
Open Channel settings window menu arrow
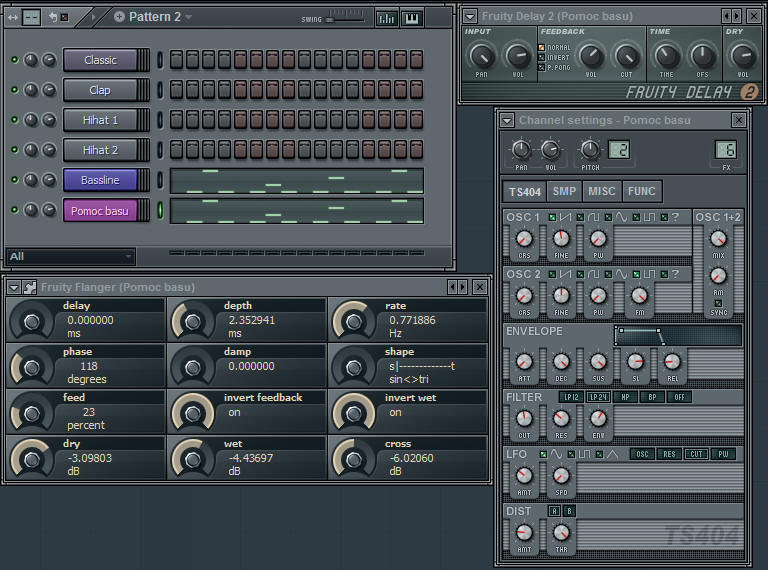tap(507, 120)
